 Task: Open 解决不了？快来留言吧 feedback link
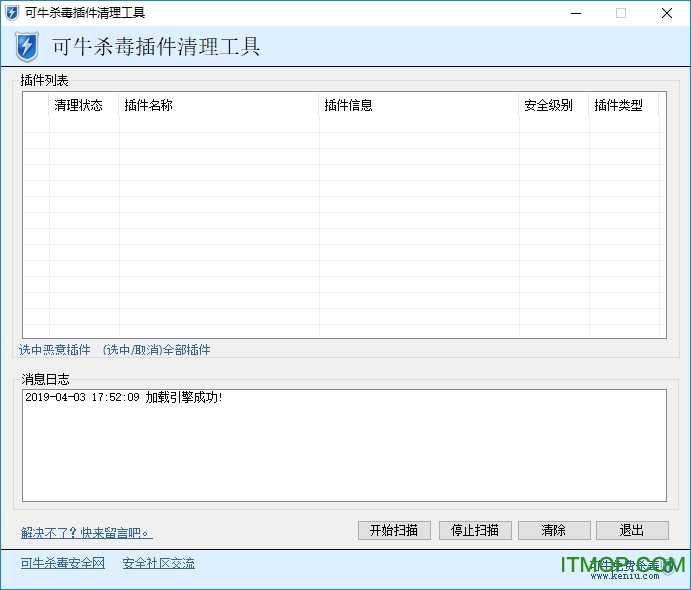(86, 533)
